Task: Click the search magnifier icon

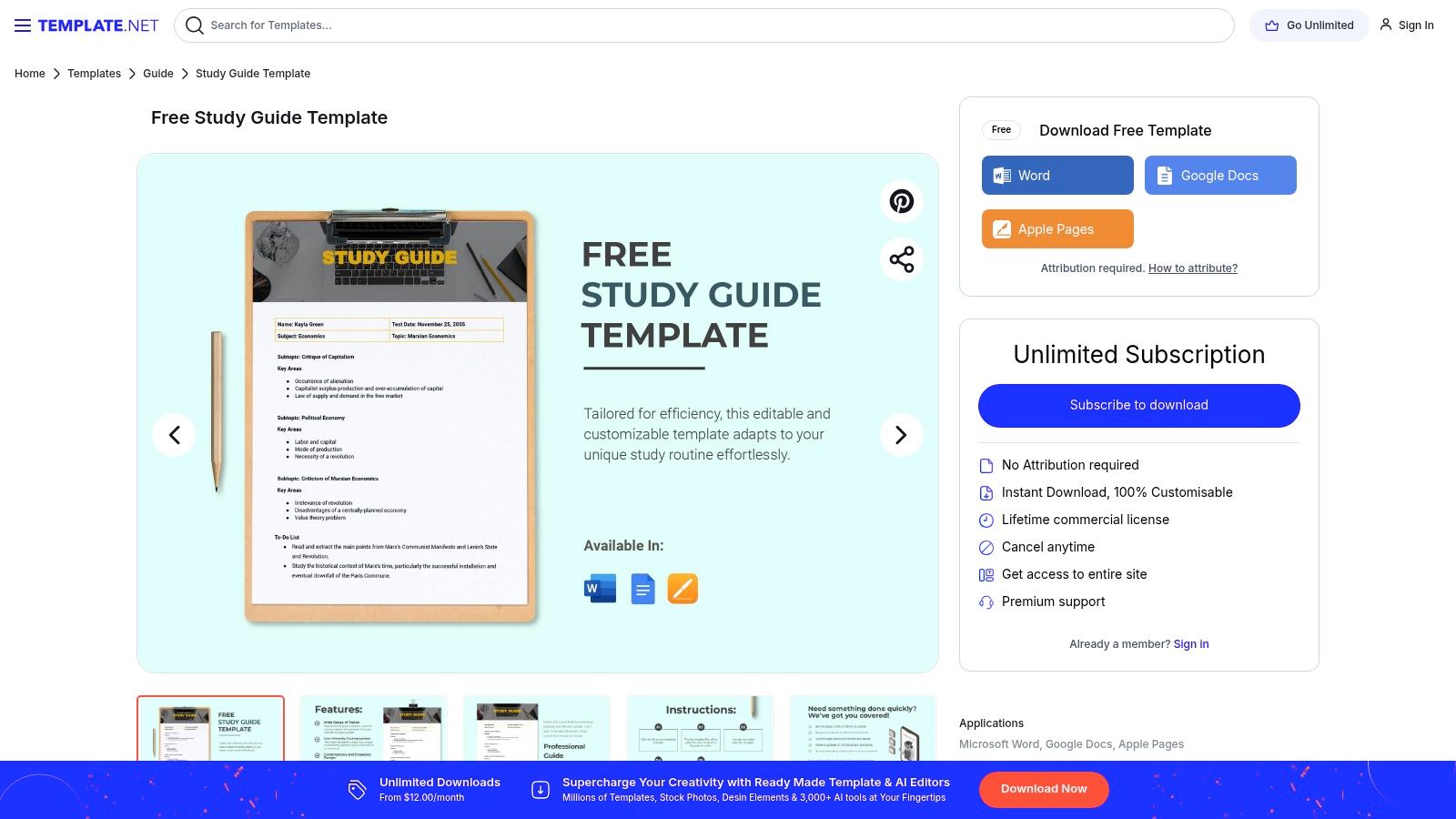Action: tap(194, 25)
